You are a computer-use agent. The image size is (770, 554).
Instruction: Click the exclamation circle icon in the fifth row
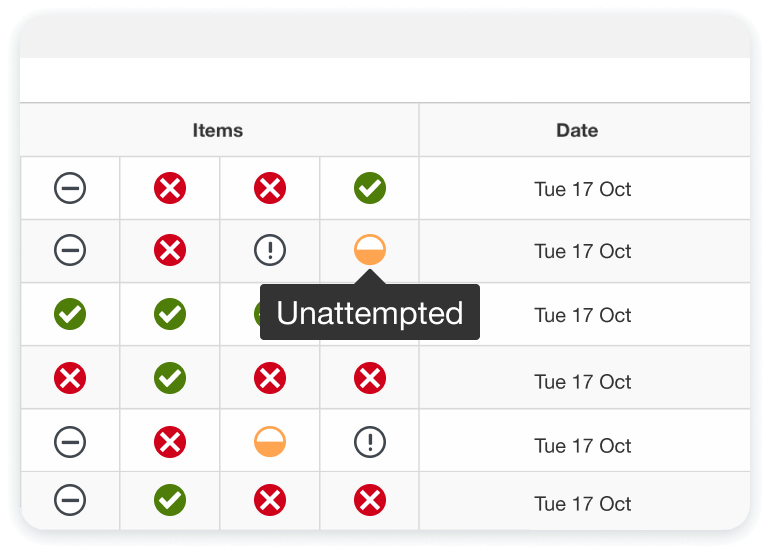tap(370, 442)
